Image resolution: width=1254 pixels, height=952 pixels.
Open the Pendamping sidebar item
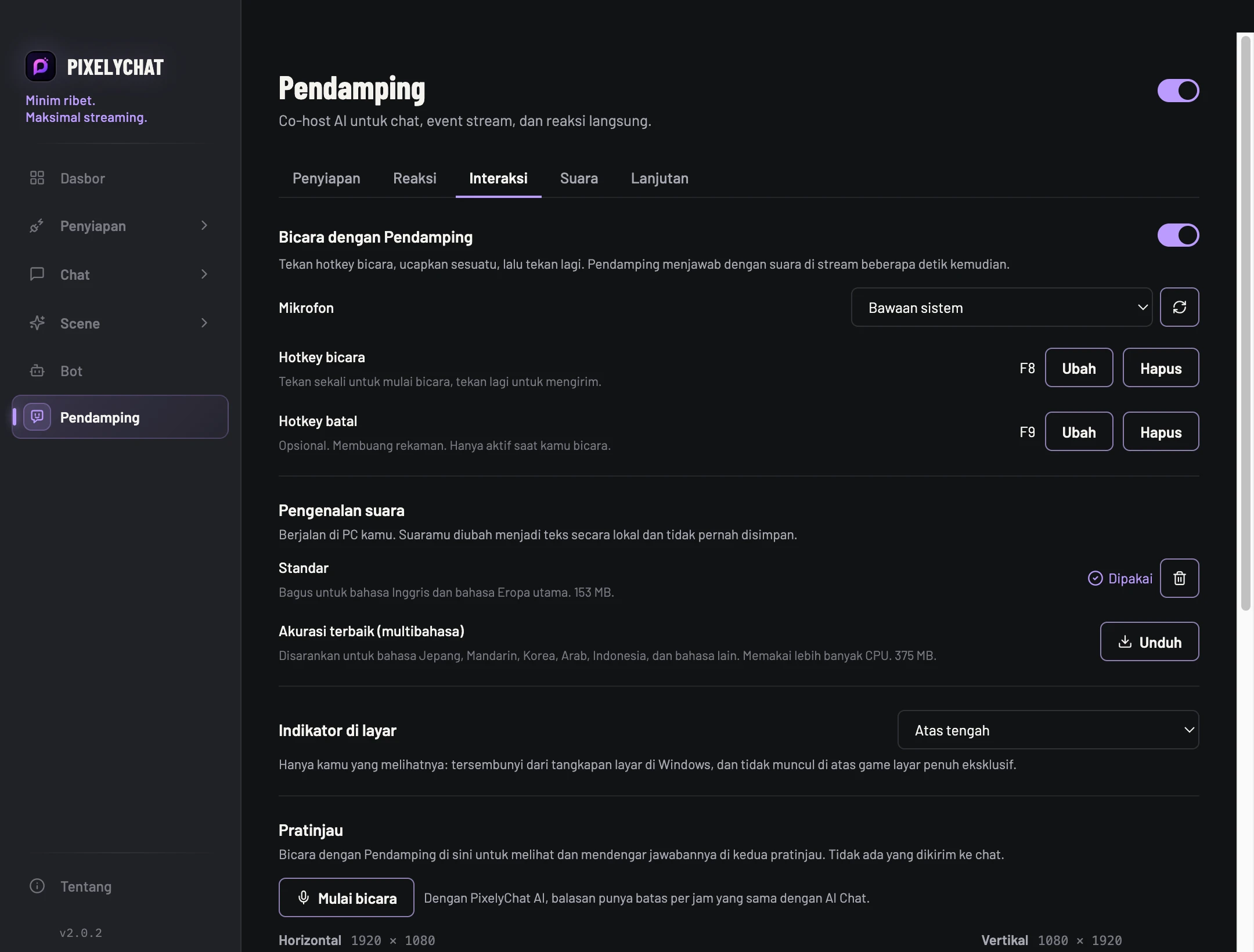coord(120,417)
